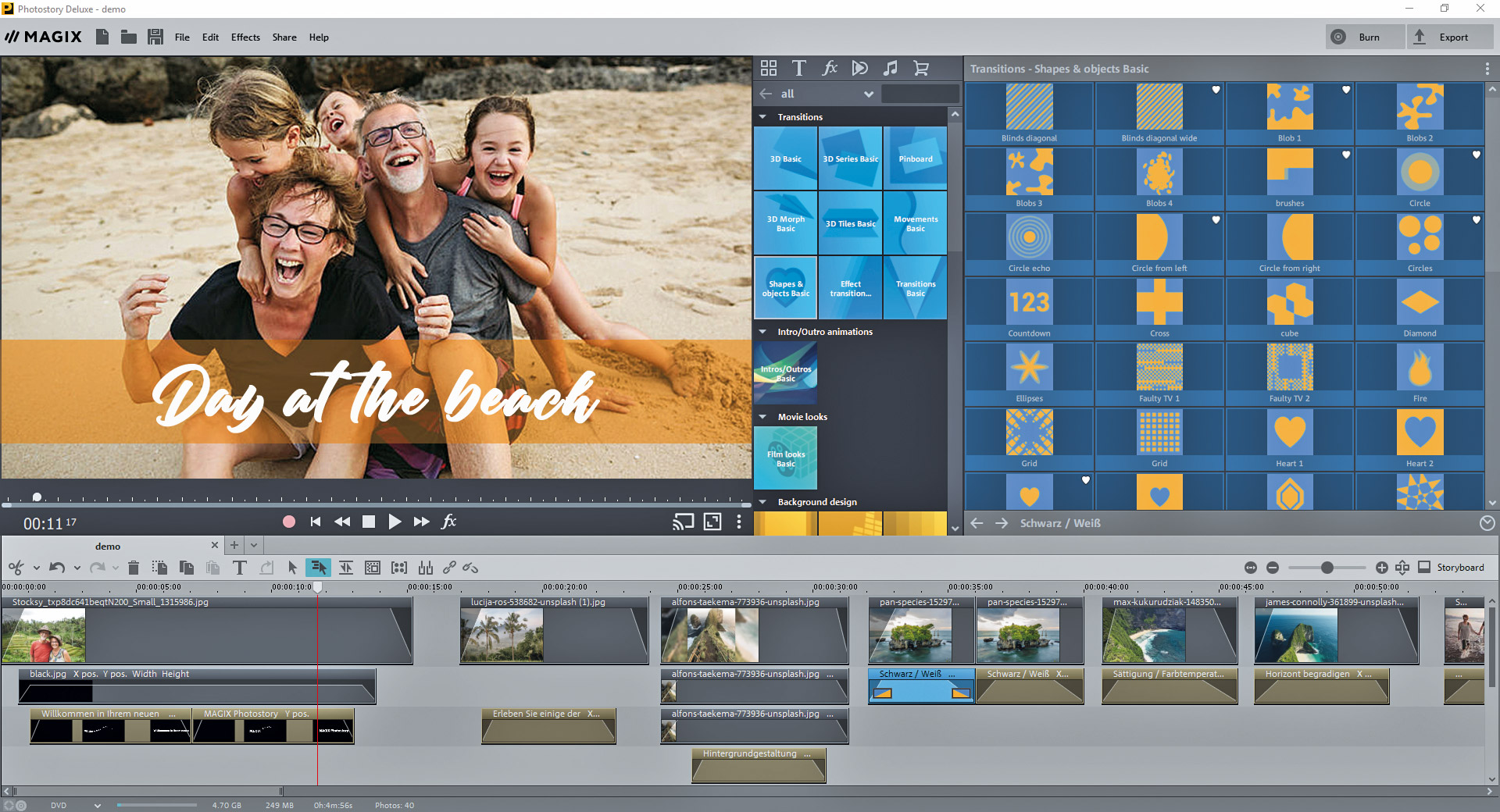The height and width of the screenshot is (812, 1500).
Task: Delete selected object with trash icon
Action: 134,568
